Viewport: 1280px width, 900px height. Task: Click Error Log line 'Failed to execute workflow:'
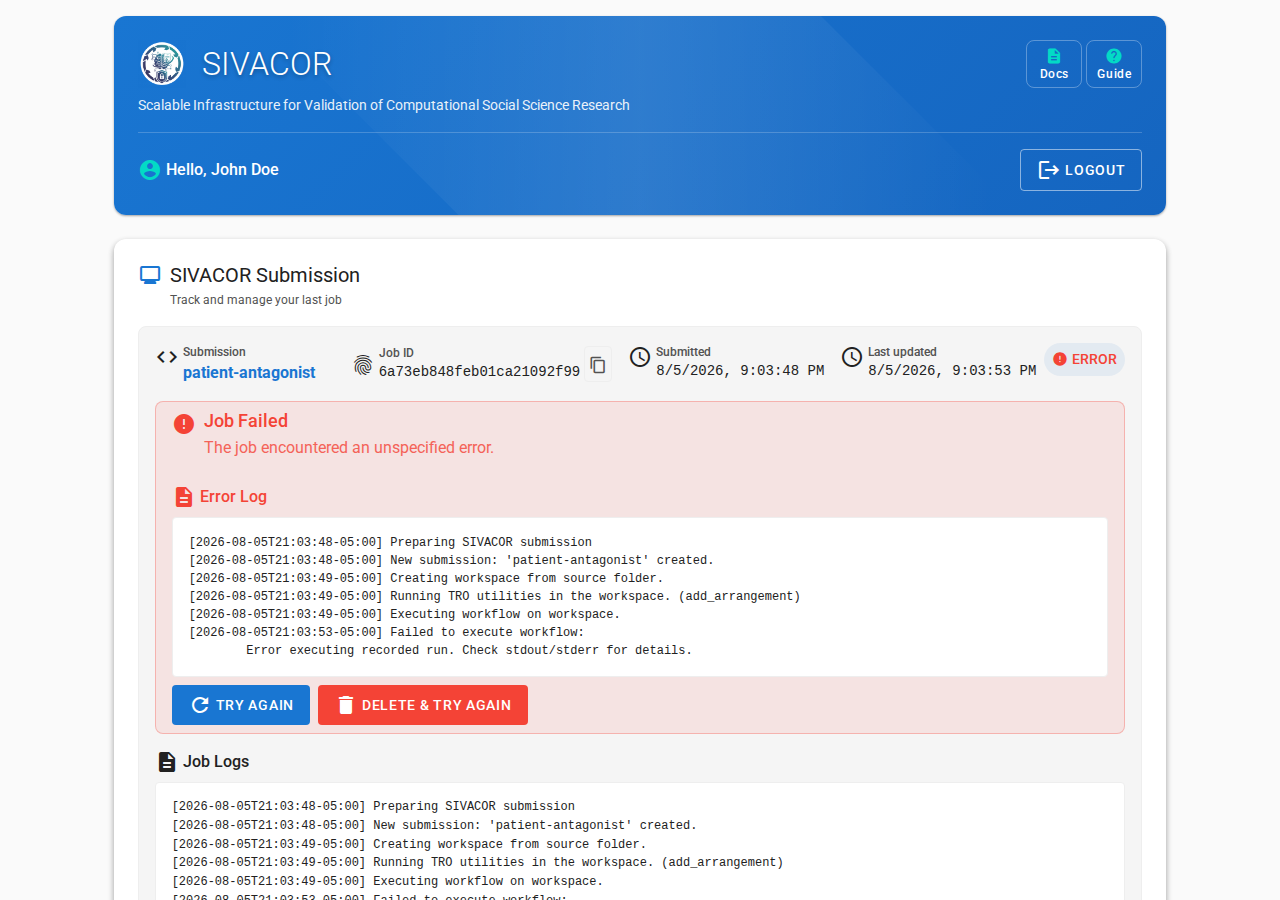point(387,632)
